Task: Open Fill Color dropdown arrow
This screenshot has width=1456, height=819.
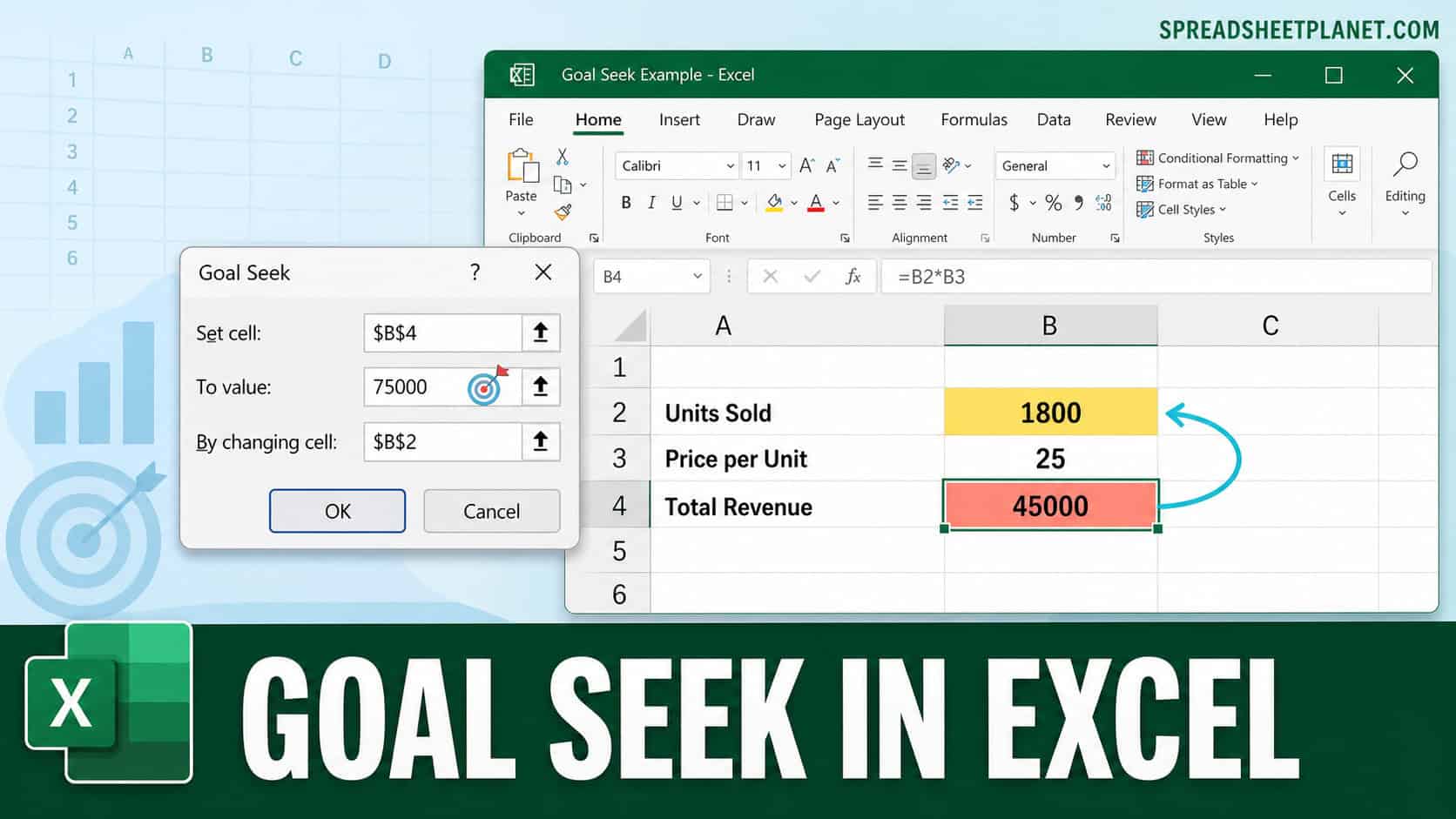Action: pos(794,204)
